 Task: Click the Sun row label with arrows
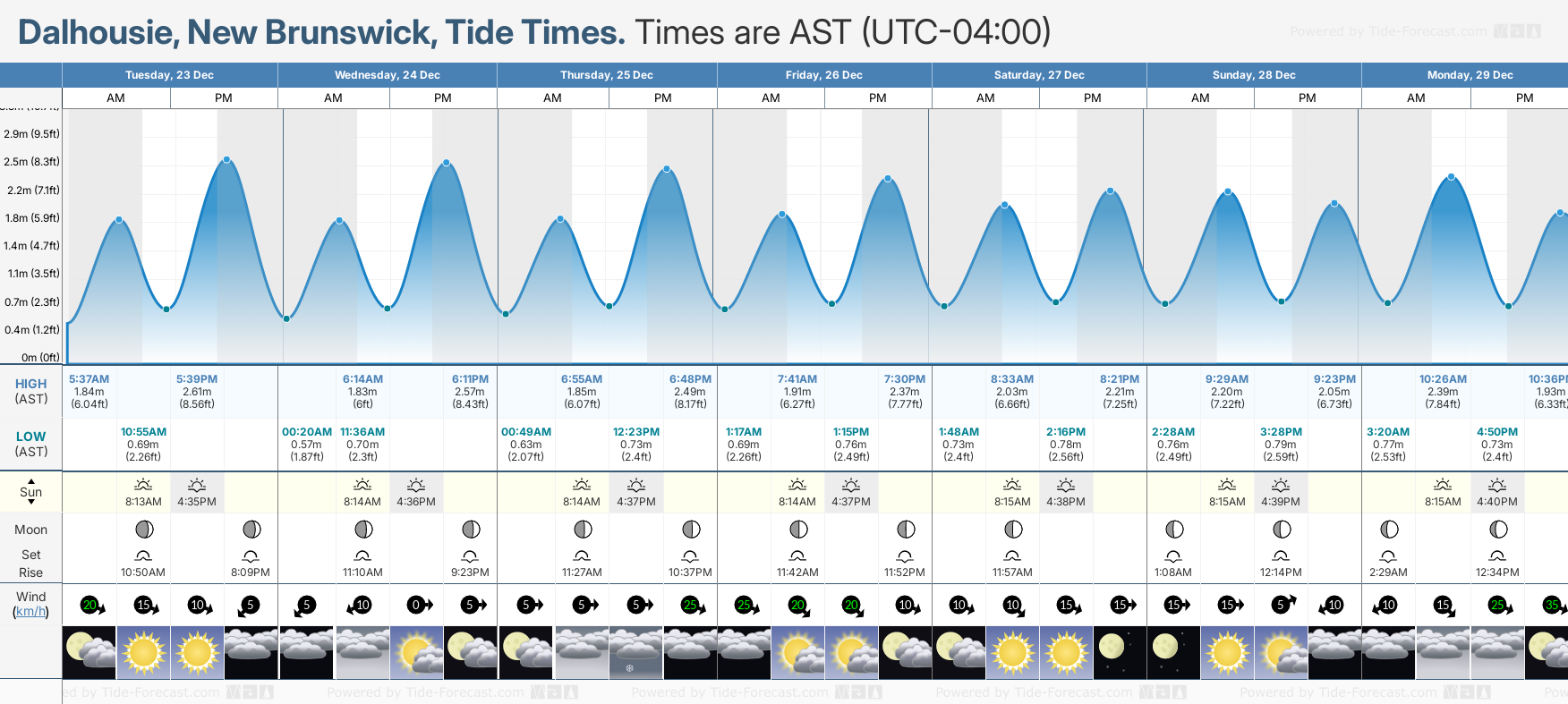click(x=31, y=492)
